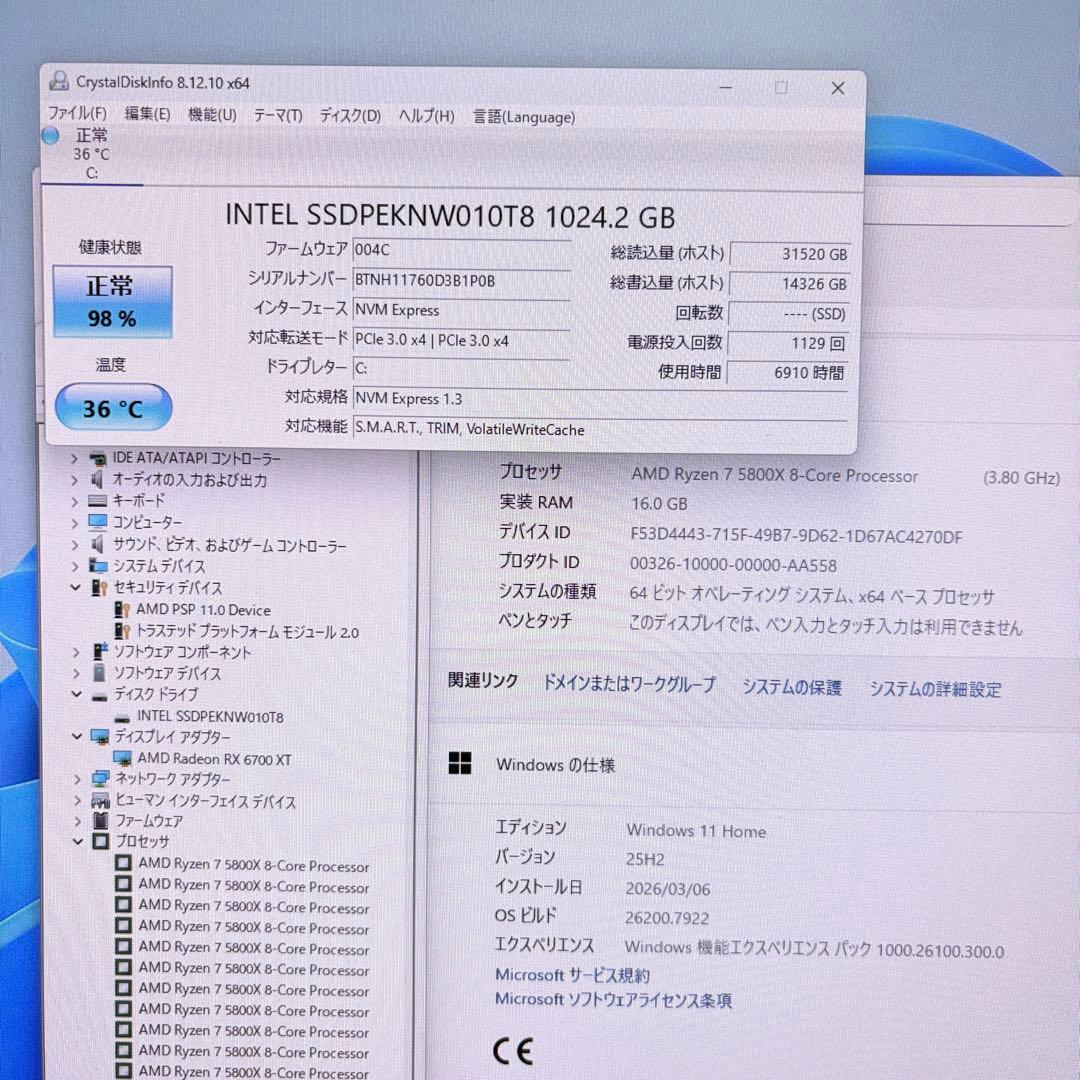Click the firmware field showing 004C
This screenshot has height=1080, width=1080.
pos(461,250)
